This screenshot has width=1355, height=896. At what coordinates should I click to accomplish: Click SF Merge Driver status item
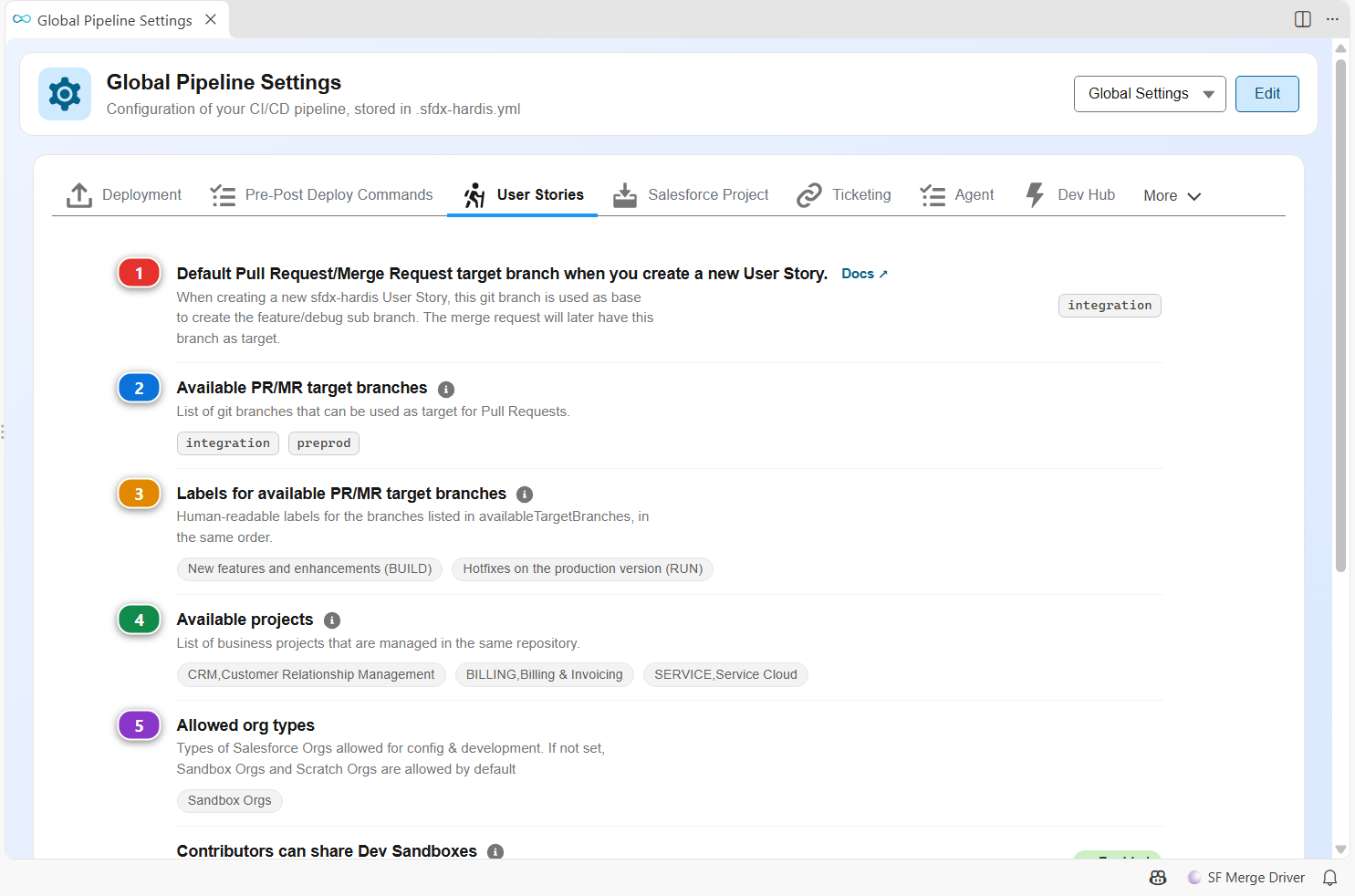[x=1246, y=878]
